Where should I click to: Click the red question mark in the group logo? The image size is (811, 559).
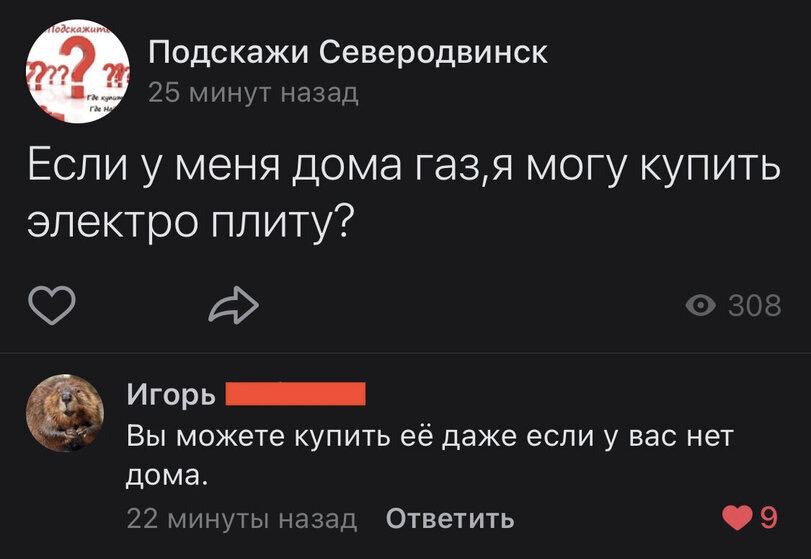78,72
